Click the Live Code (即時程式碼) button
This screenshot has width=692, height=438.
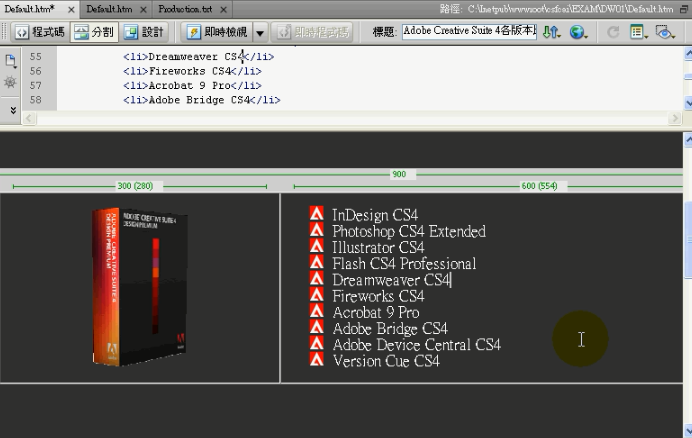(312, 32)
